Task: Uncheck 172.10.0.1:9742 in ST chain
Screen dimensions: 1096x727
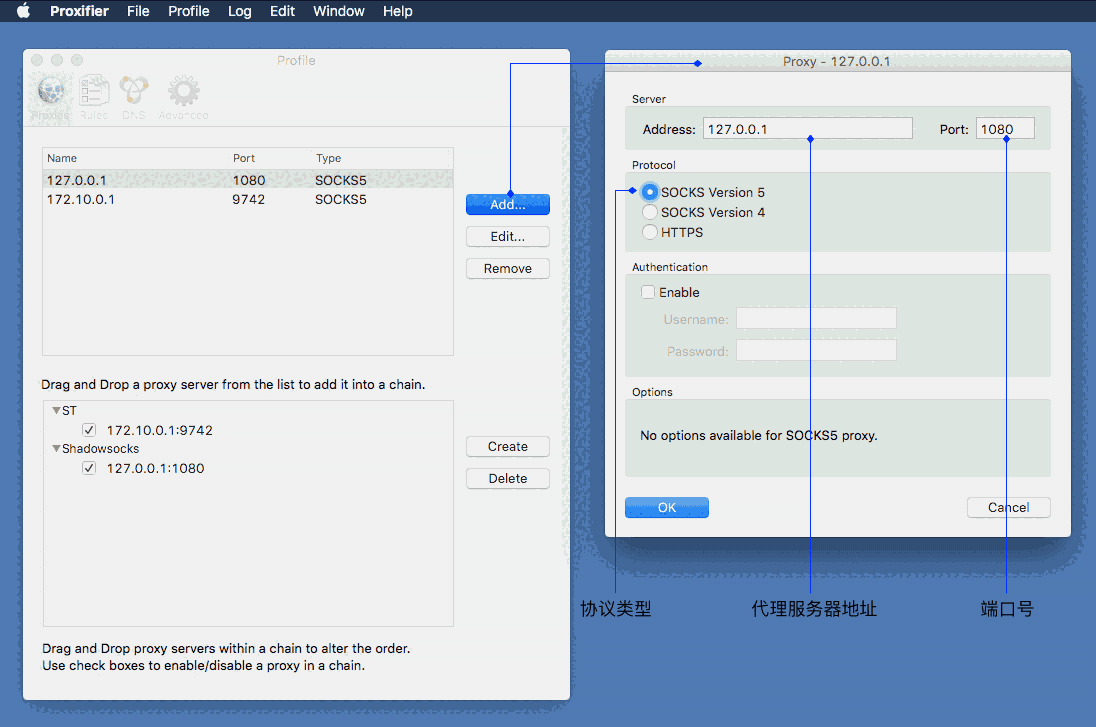Action: tap(89, 430)
